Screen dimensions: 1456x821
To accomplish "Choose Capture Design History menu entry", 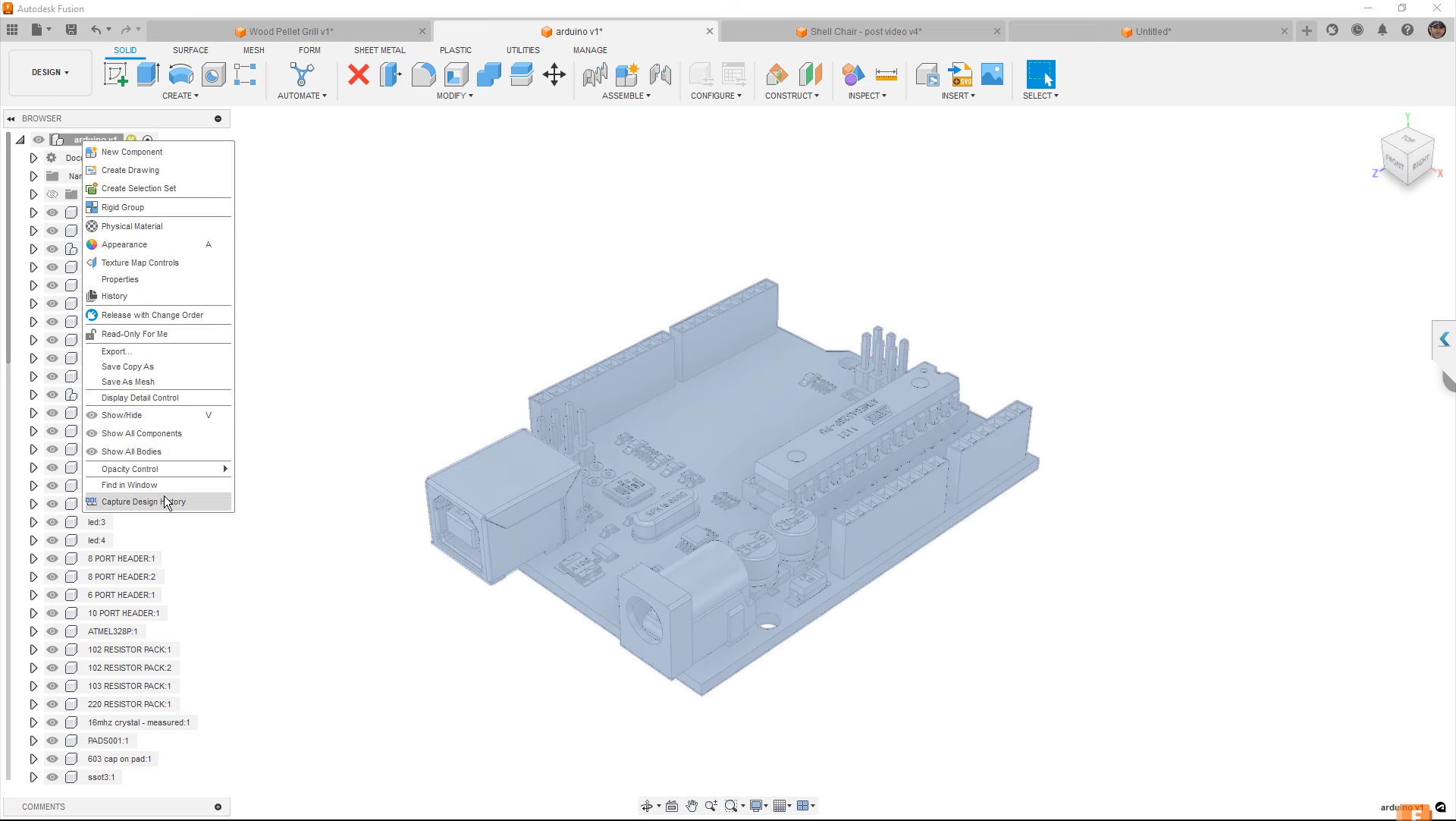I will [158, 502].
